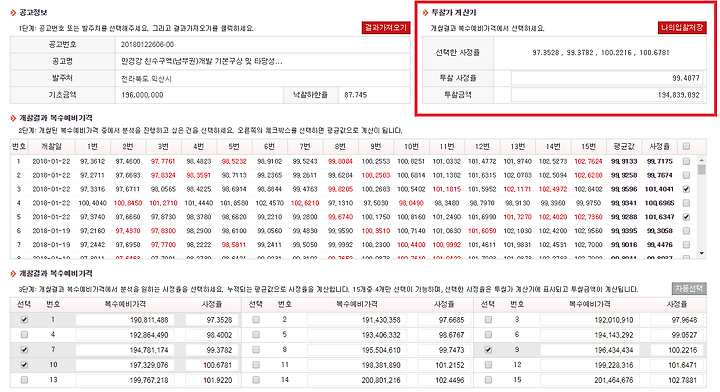Click the 나의입찰저장 button
The image size is (720, 392).
[x=682, y=28]
